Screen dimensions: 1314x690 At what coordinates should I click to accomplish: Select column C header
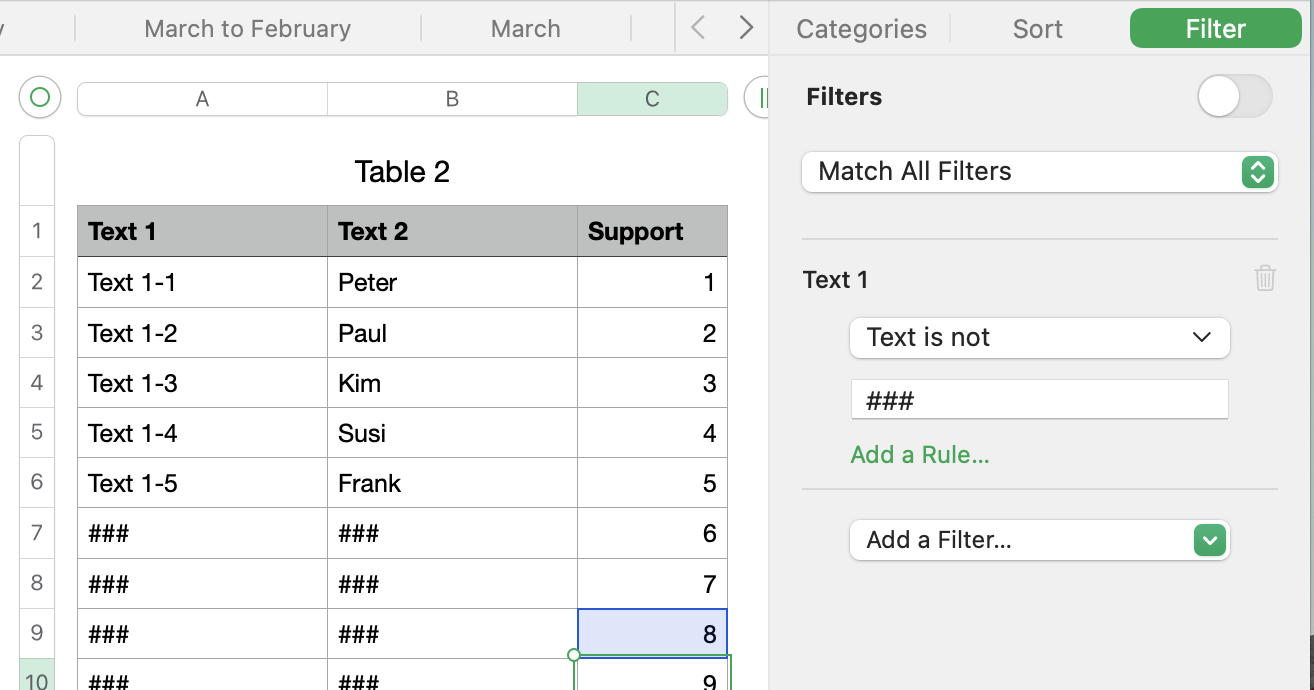point(652,99)
